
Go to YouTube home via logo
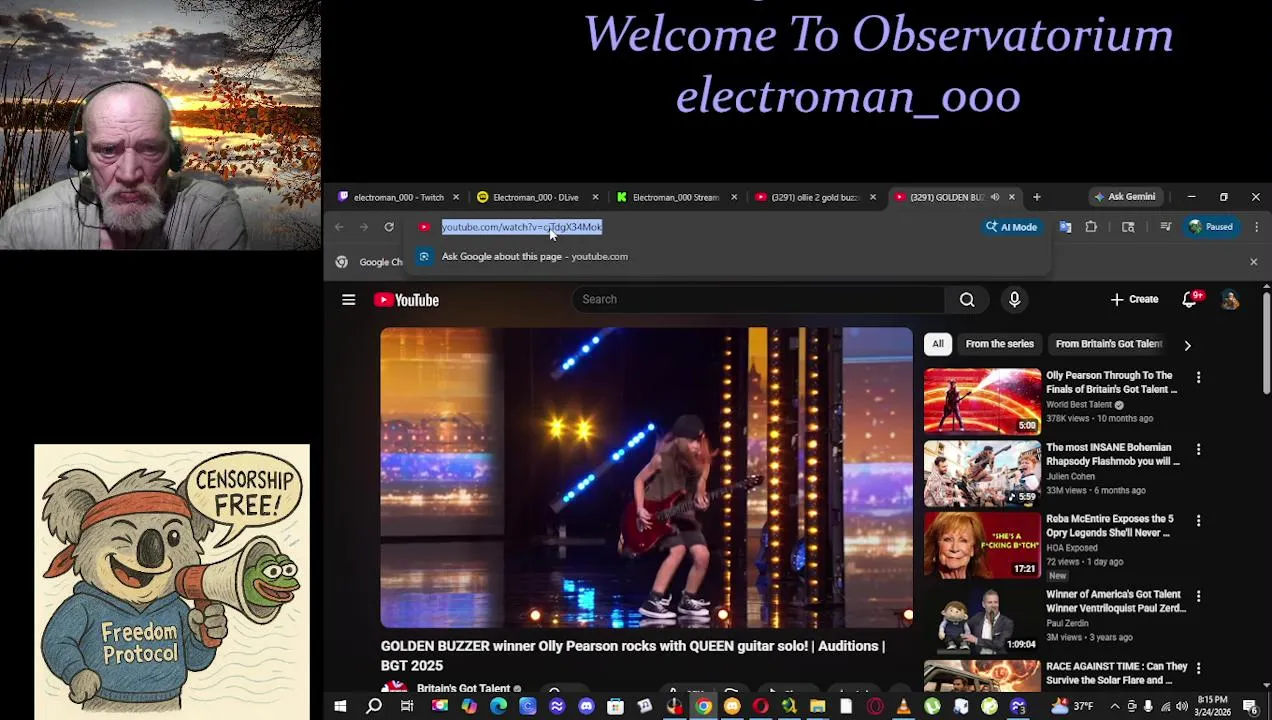(406, 299)
